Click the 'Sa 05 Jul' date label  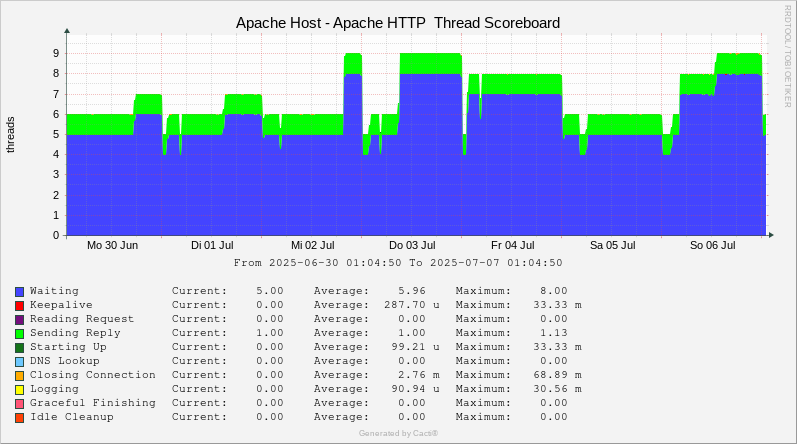612,245
